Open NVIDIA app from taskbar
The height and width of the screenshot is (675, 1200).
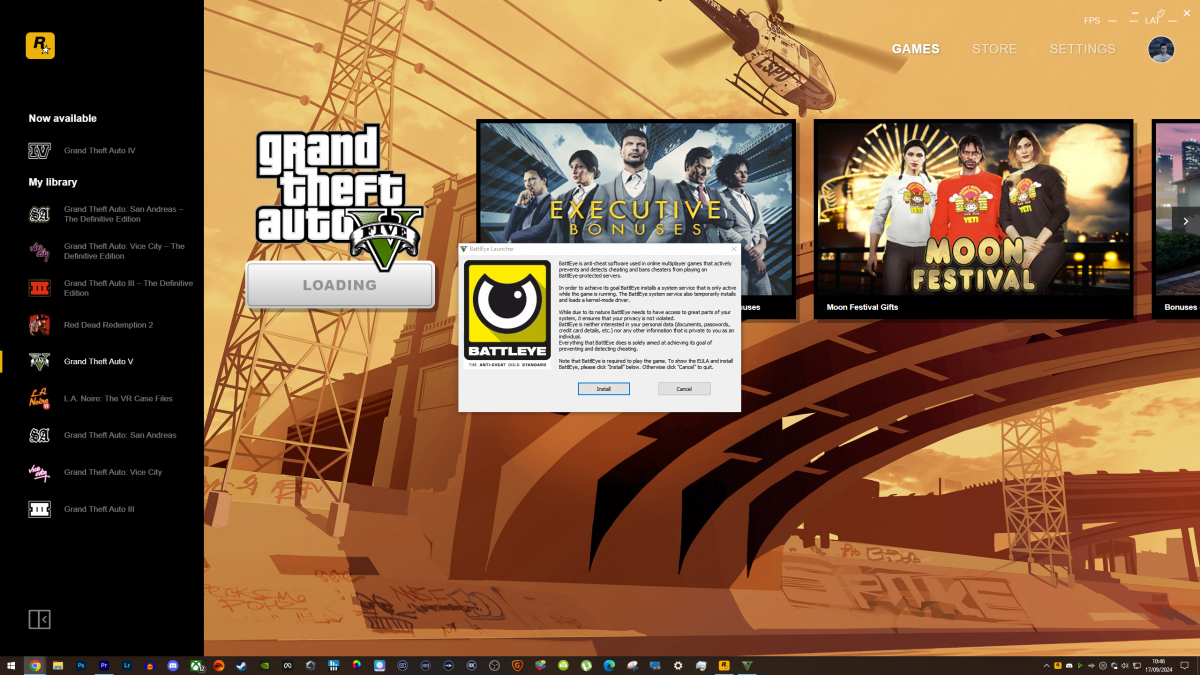(265, 665)
